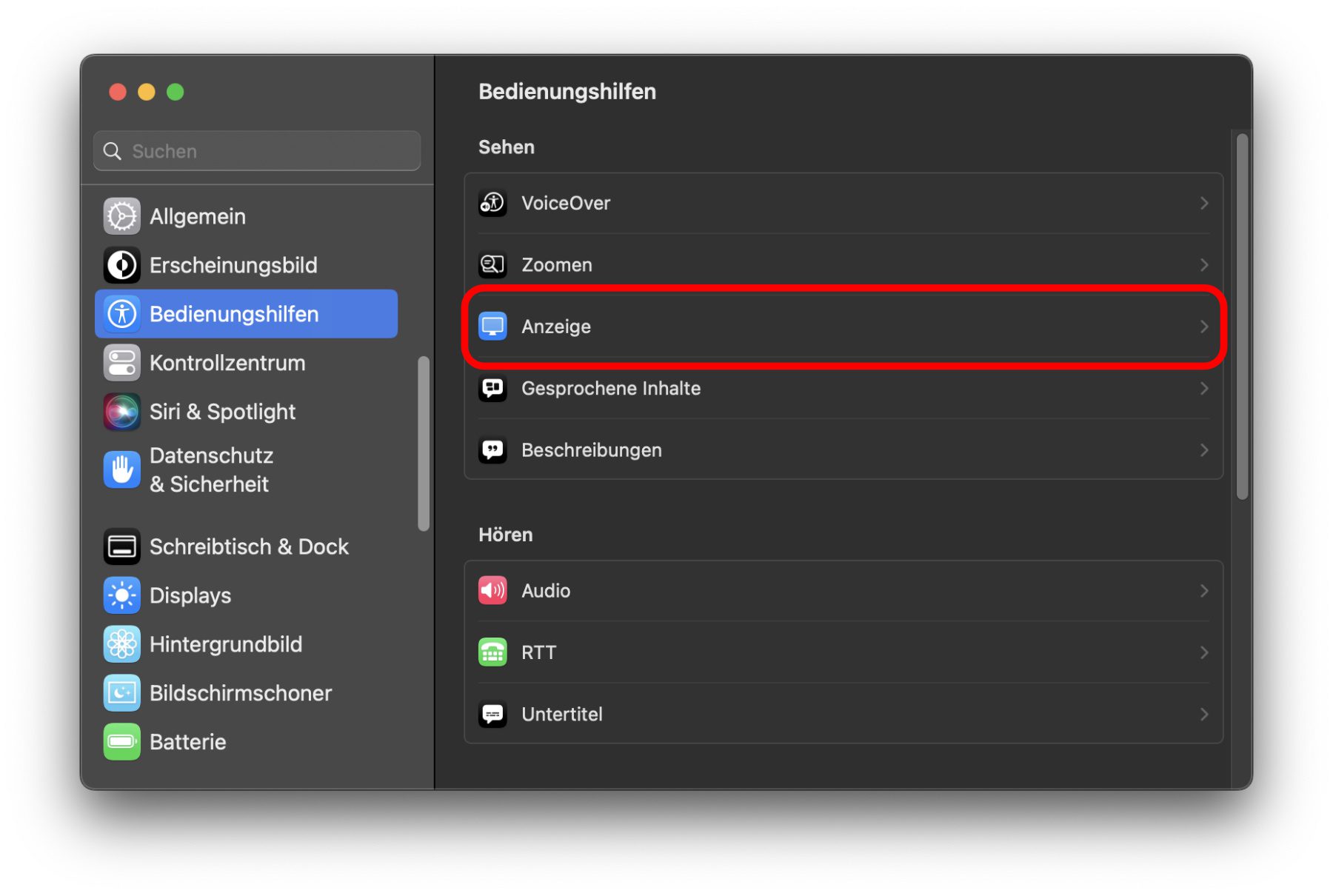1333x896 pixels.
Task: Select Displays in the sidebar
Action: pos(190,595)
